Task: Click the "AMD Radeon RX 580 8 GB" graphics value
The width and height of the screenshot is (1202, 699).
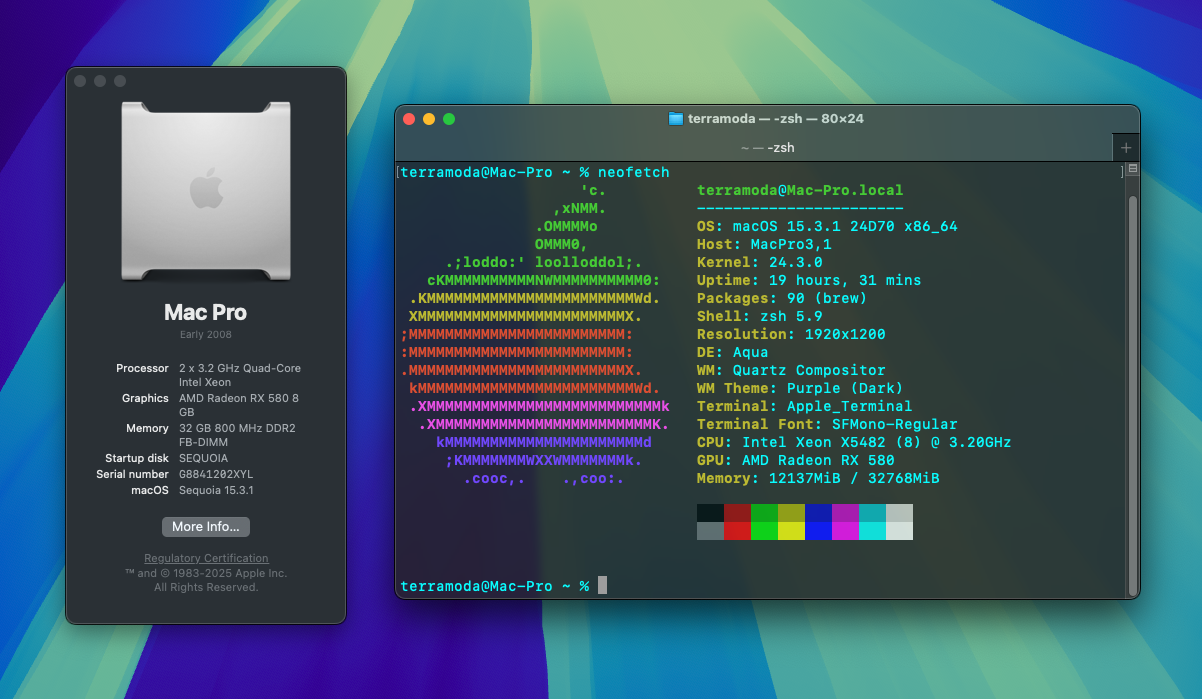Action: click(239, 405)
